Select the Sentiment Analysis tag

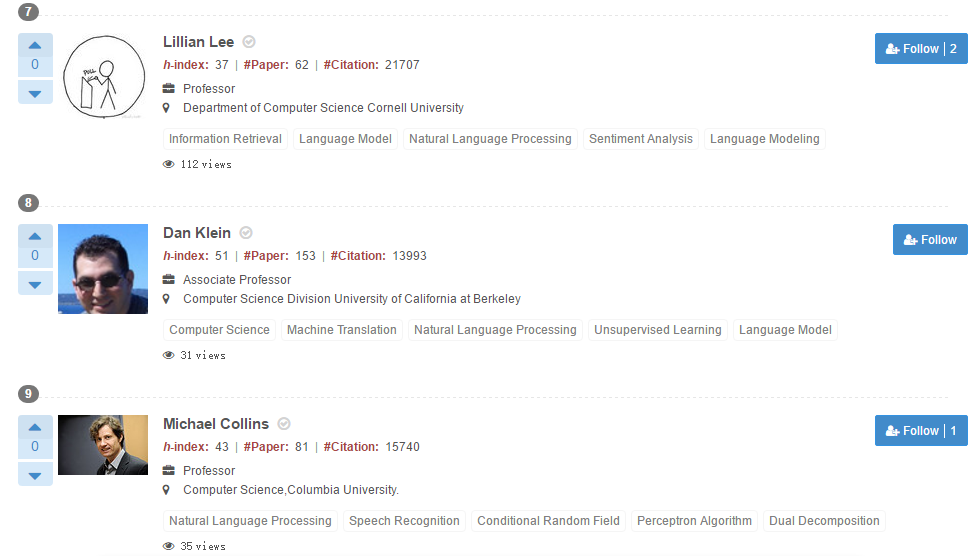point(640,139)
